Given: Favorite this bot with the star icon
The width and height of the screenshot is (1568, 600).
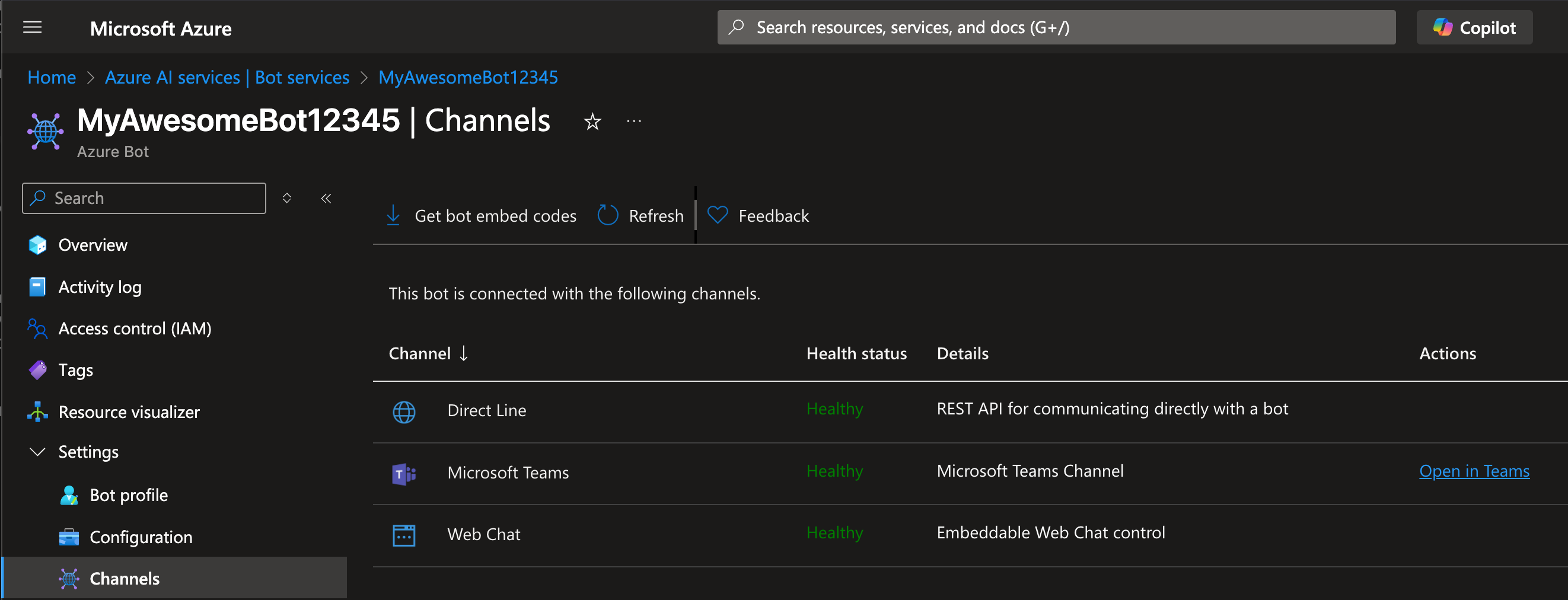Looking at the screenshot, I should pyautogui.click(x=592, y=122).
